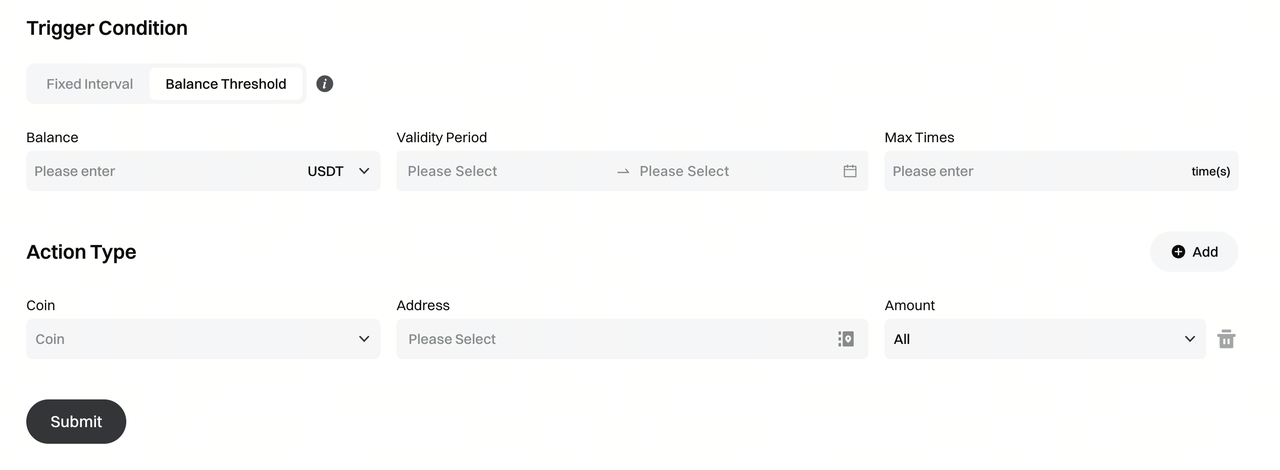Click the Max Times input field

coord(1035,171)
